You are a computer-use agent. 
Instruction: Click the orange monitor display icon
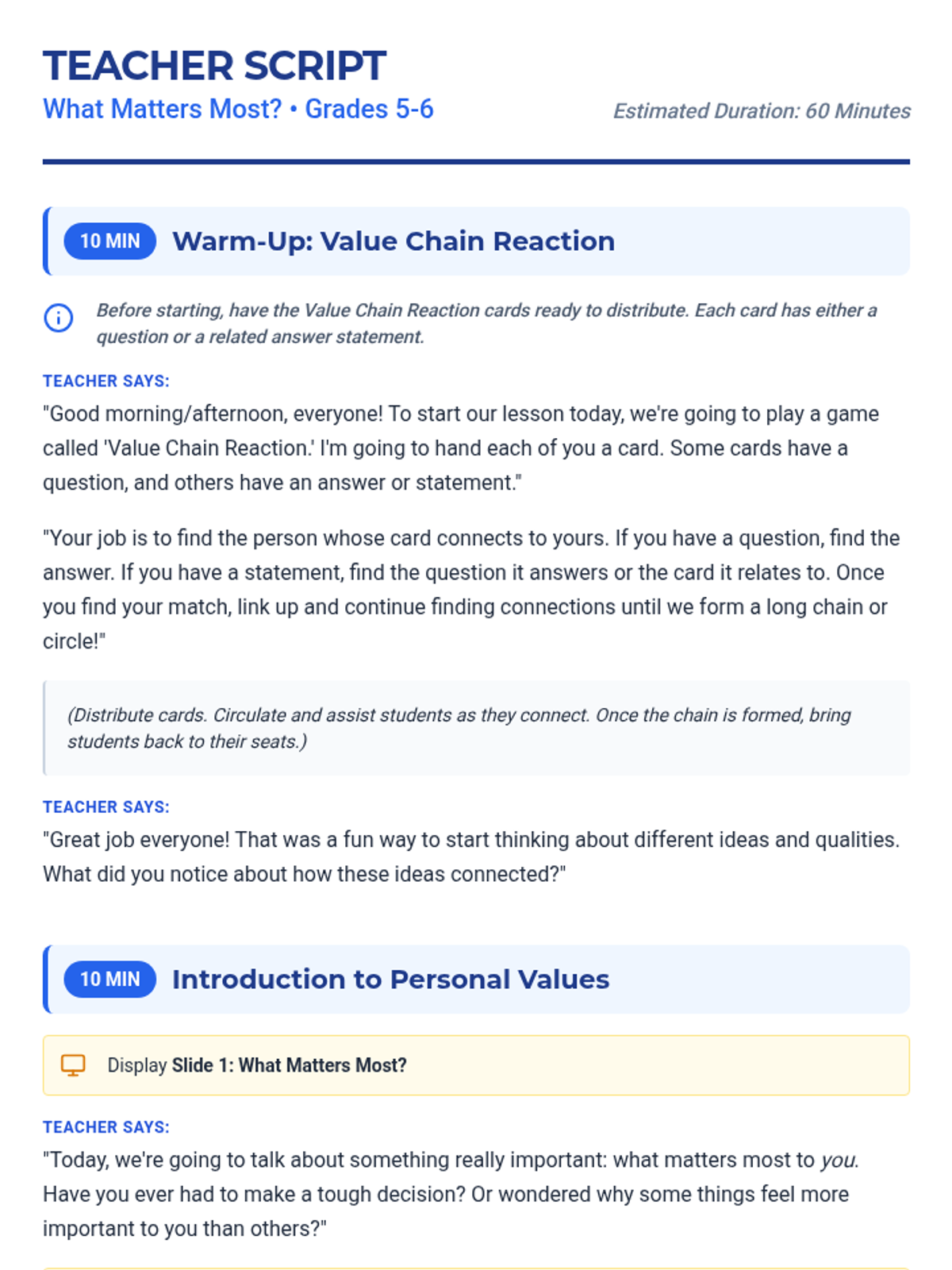point(73,1065)
